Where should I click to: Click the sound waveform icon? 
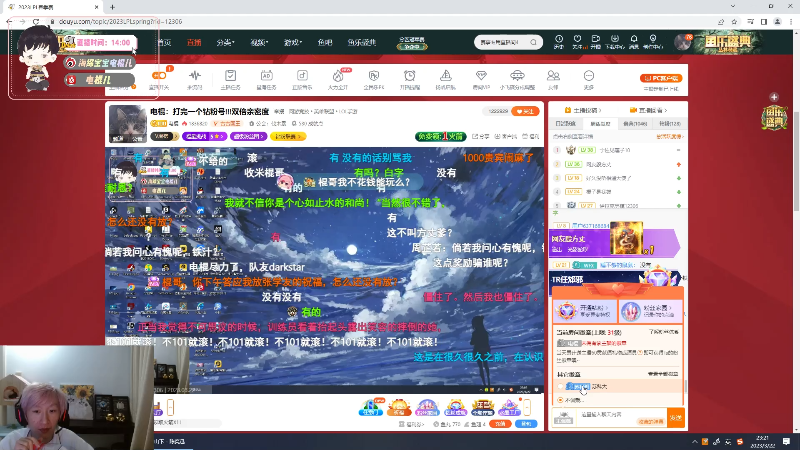[x=195, y=76]
